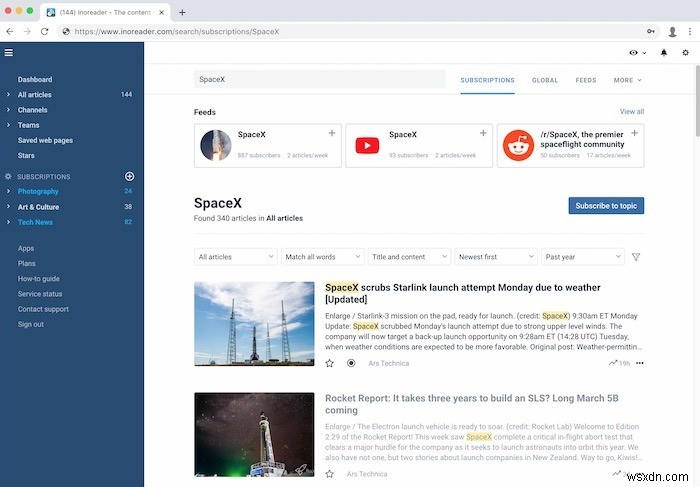Open the search filter funnel icon
Viewport: 700px width, 487px height.
coord(636,257)
